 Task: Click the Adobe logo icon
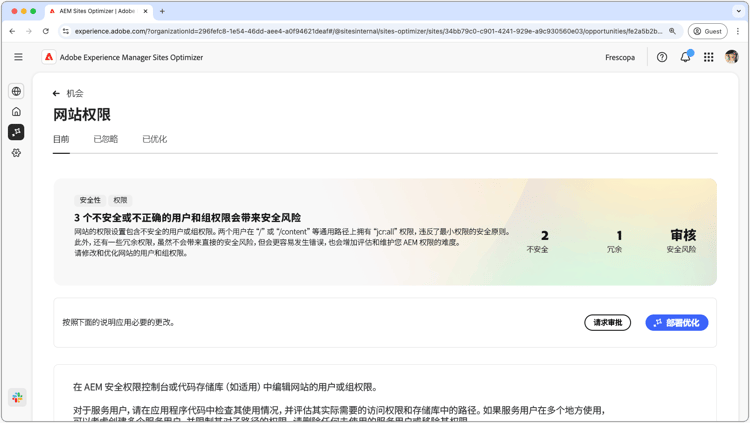click(x=49, y=57)
